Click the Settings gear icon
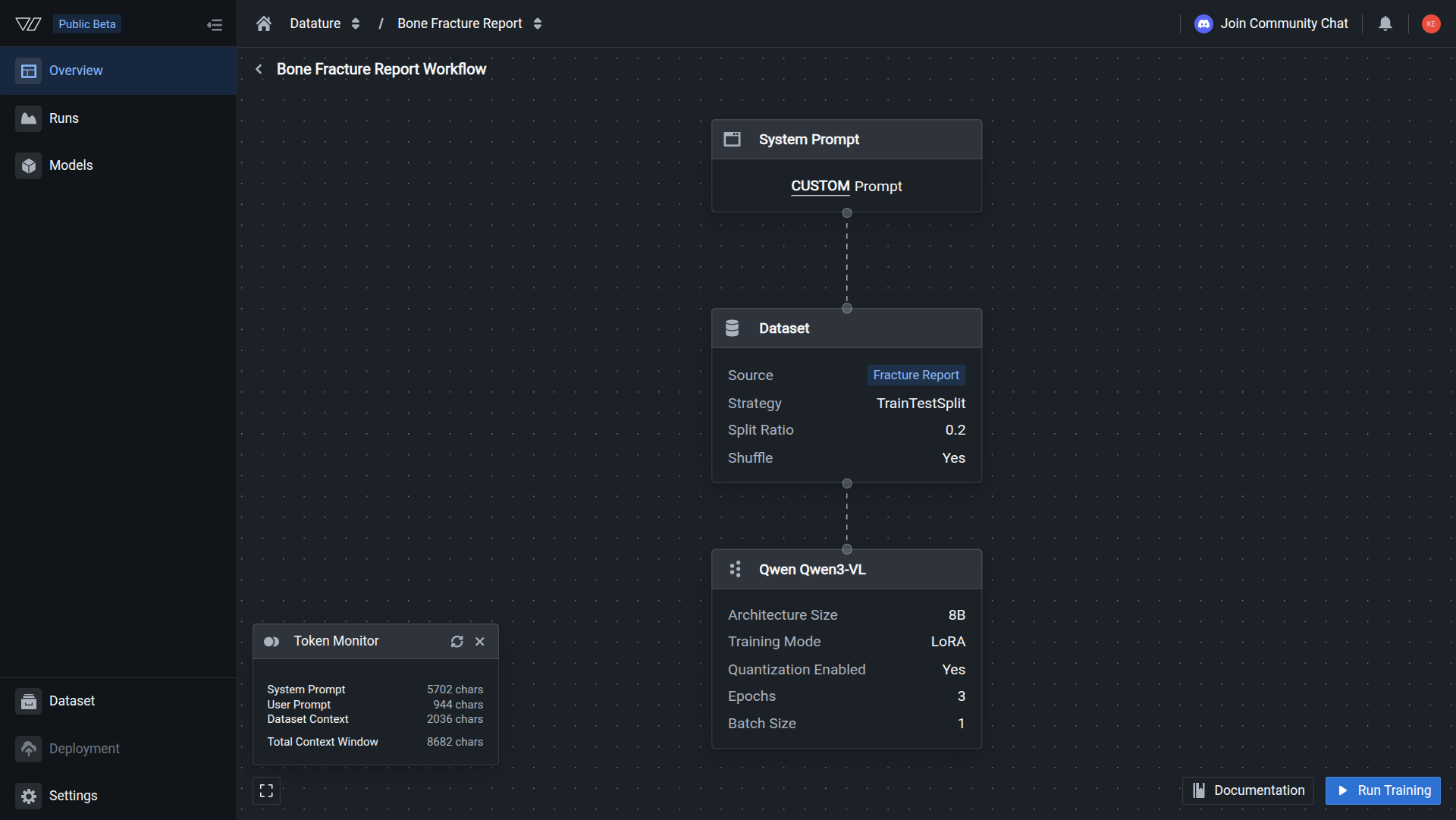The image size is (1456, 820). coord(29,796)
